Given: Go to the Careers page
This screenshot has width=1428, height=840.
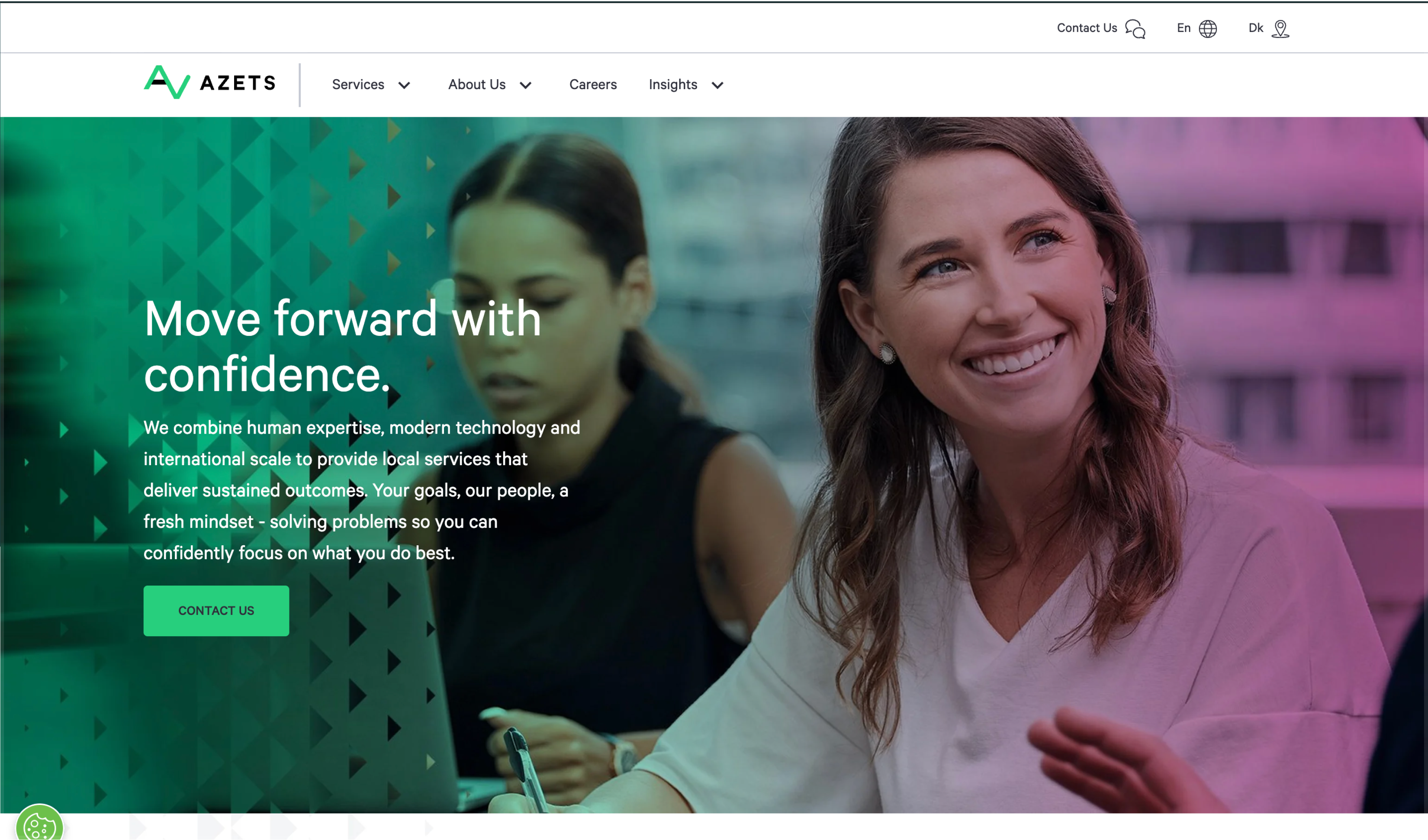Looking at the screenshot, I should (x=593, y=84).
